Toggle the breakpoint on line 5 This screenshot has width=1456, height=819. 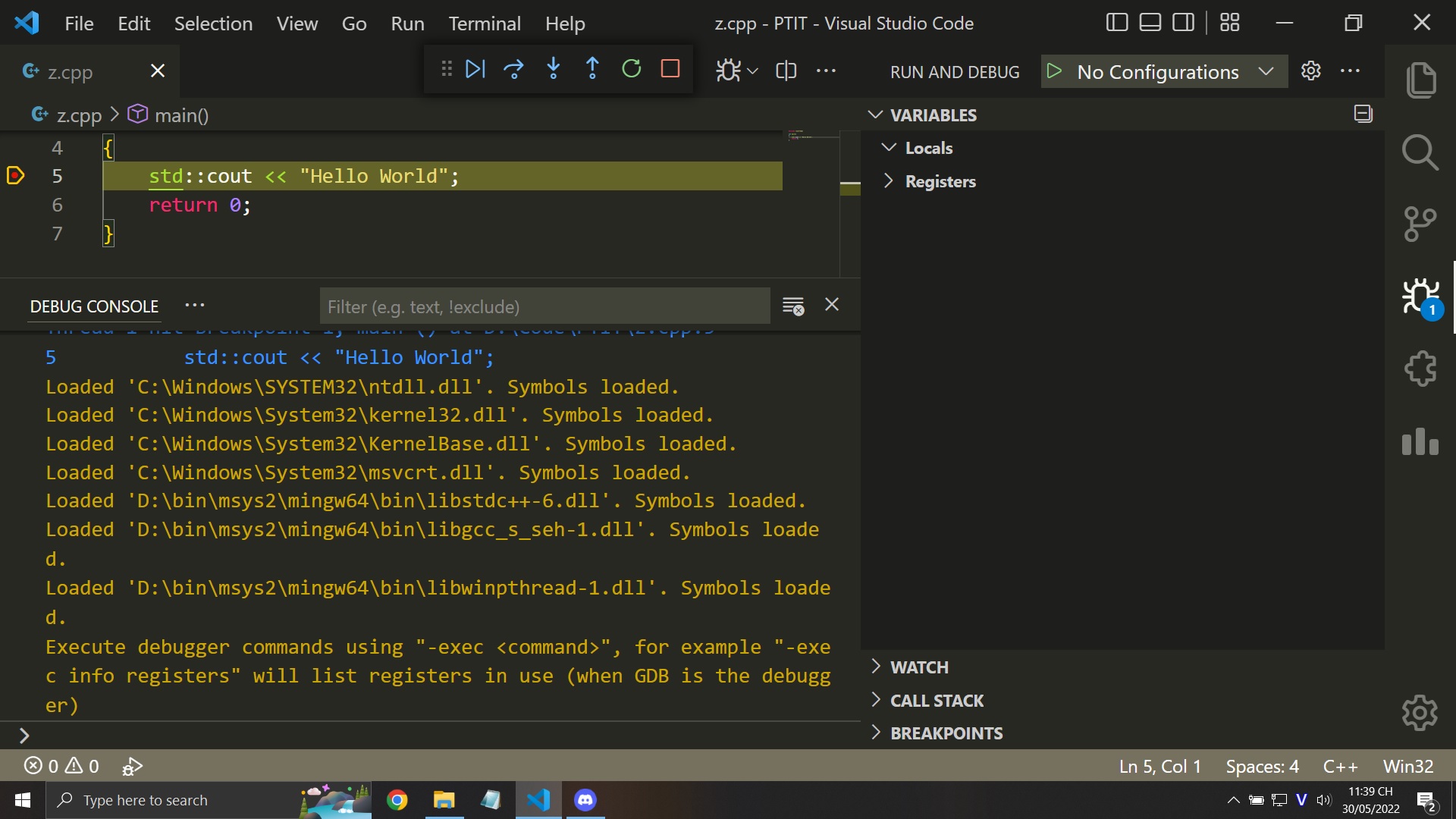click(x=15, y=176)
